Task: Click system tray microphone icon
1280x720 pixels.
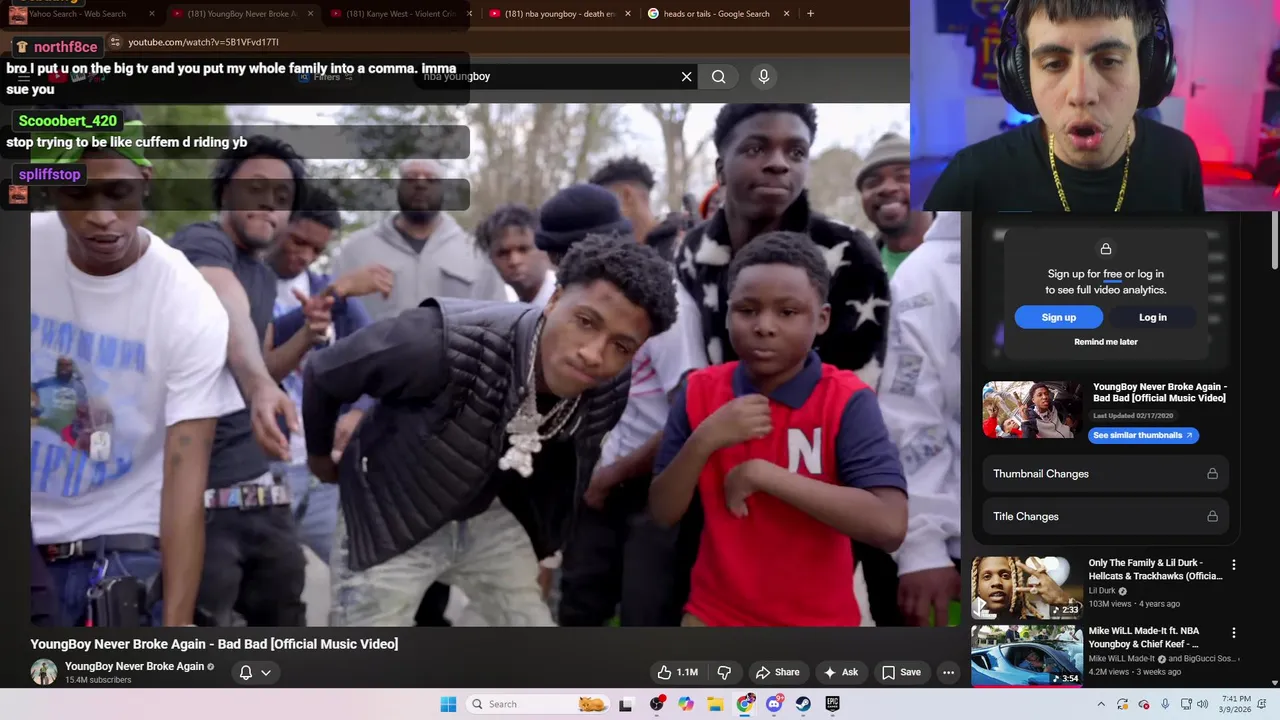Action: [1165, 704]
